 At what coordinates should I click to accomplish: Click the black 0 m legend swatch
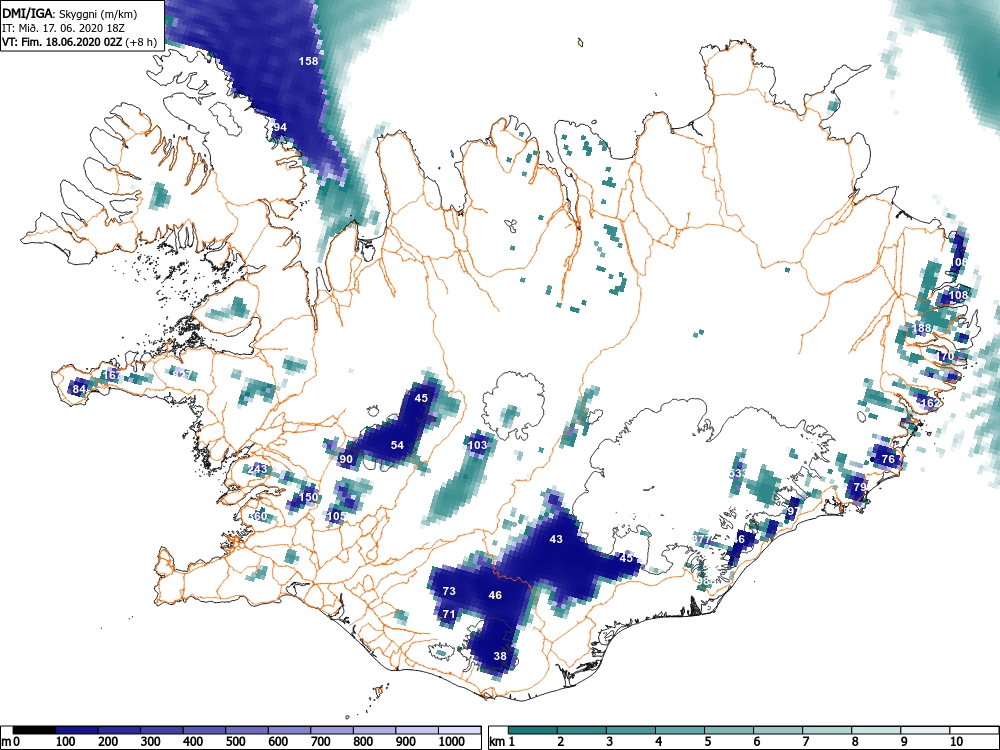point(34,730)
